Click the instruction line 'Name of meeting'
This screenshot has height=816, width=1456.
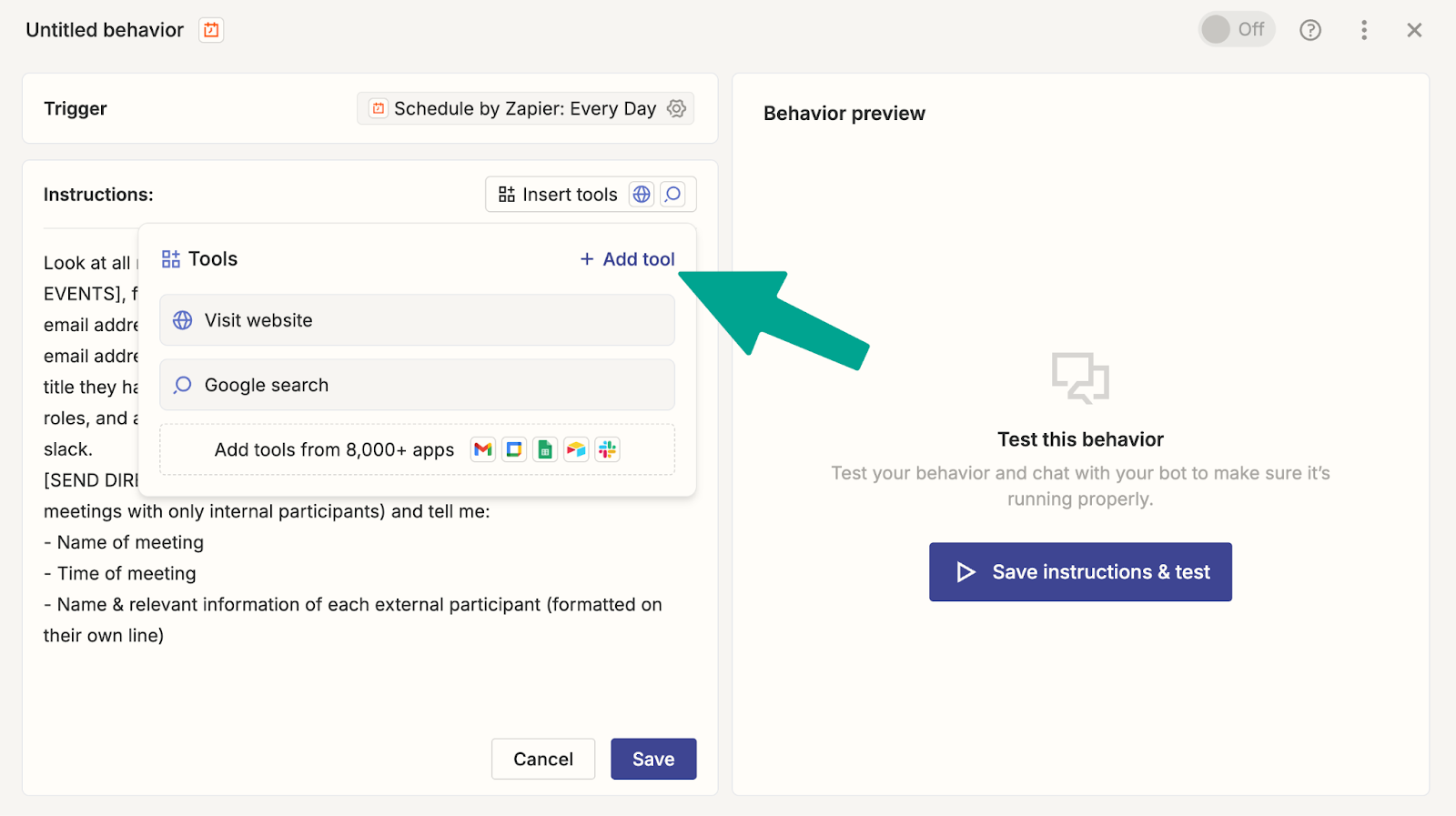coord(124,542)
